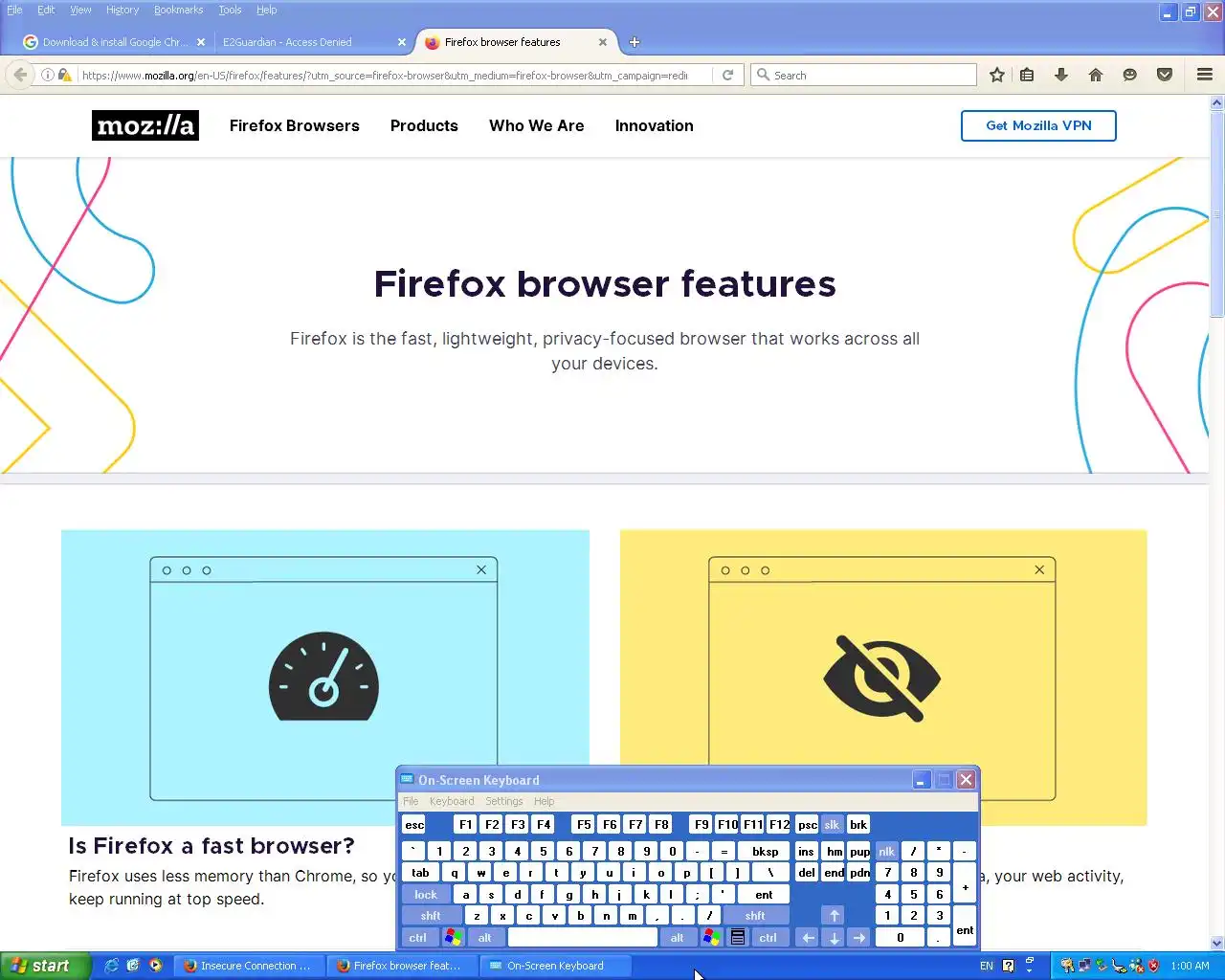This screenshot has height=980, width=1225.
Task: Open the Tools menu in Firefox
Action: point(230,10)
